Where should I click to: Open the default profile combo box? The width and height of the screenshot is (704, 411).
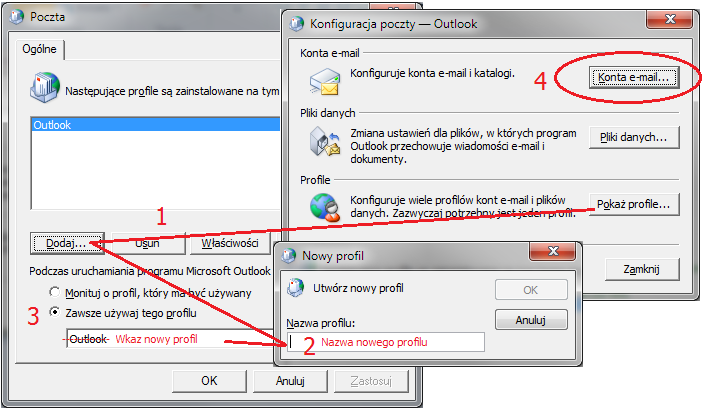(171, 339)
